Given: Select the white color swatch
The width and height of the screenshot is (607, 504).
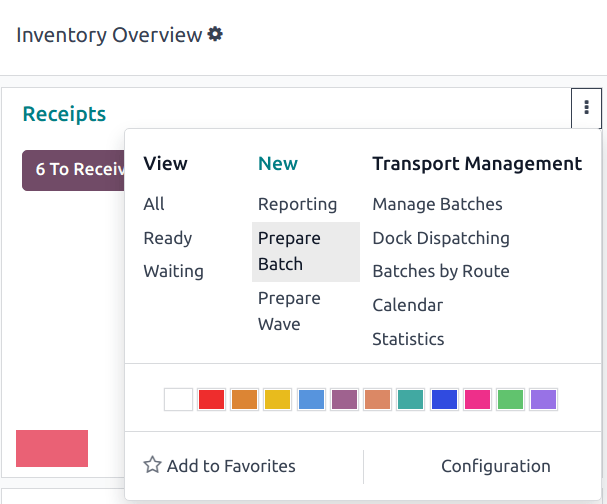Looking at the screenshot, I should (x=178, y=400).
